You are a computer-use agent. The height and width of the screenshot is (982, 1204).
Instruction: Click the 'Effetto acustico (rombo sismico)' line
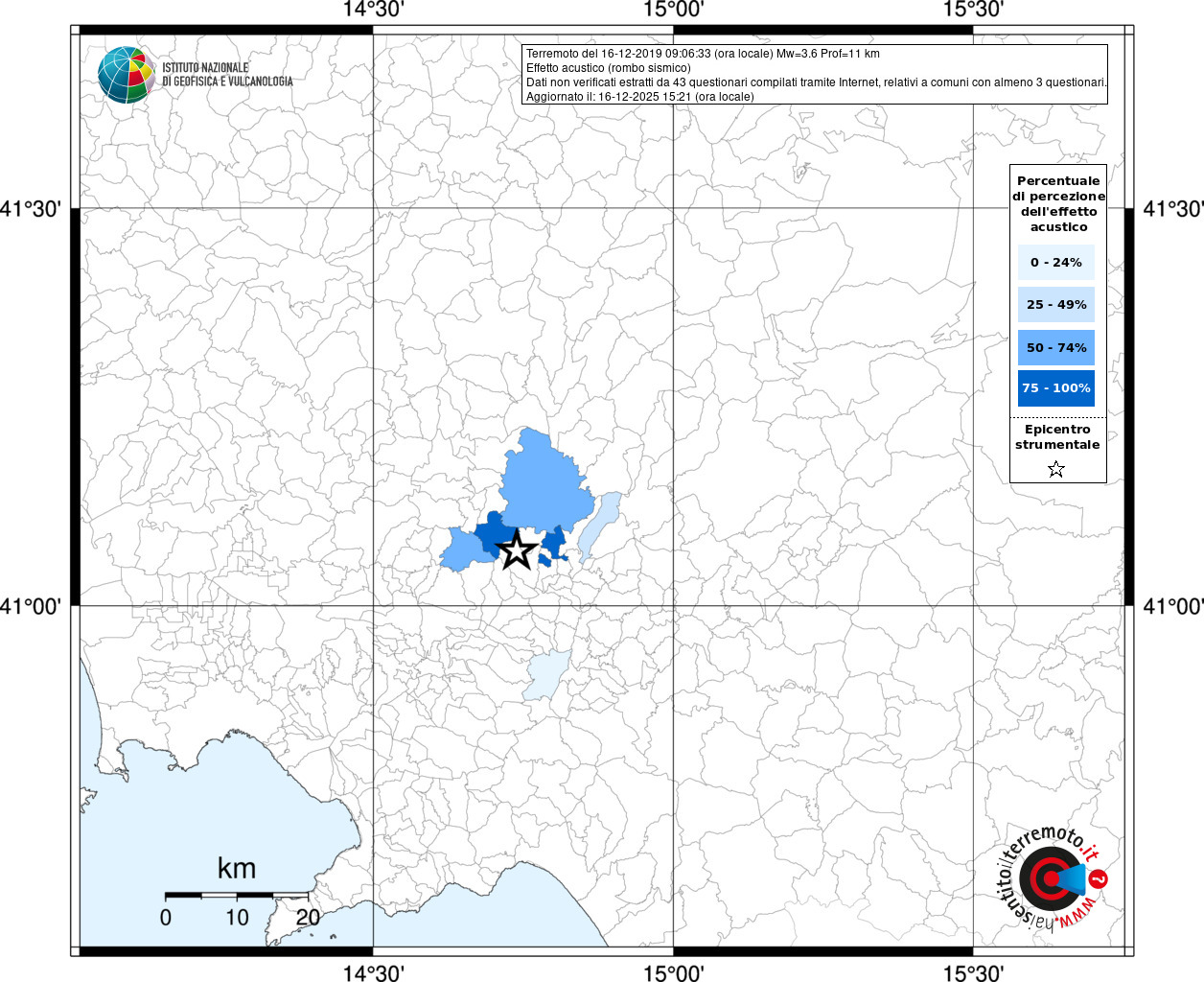[608, 68]
